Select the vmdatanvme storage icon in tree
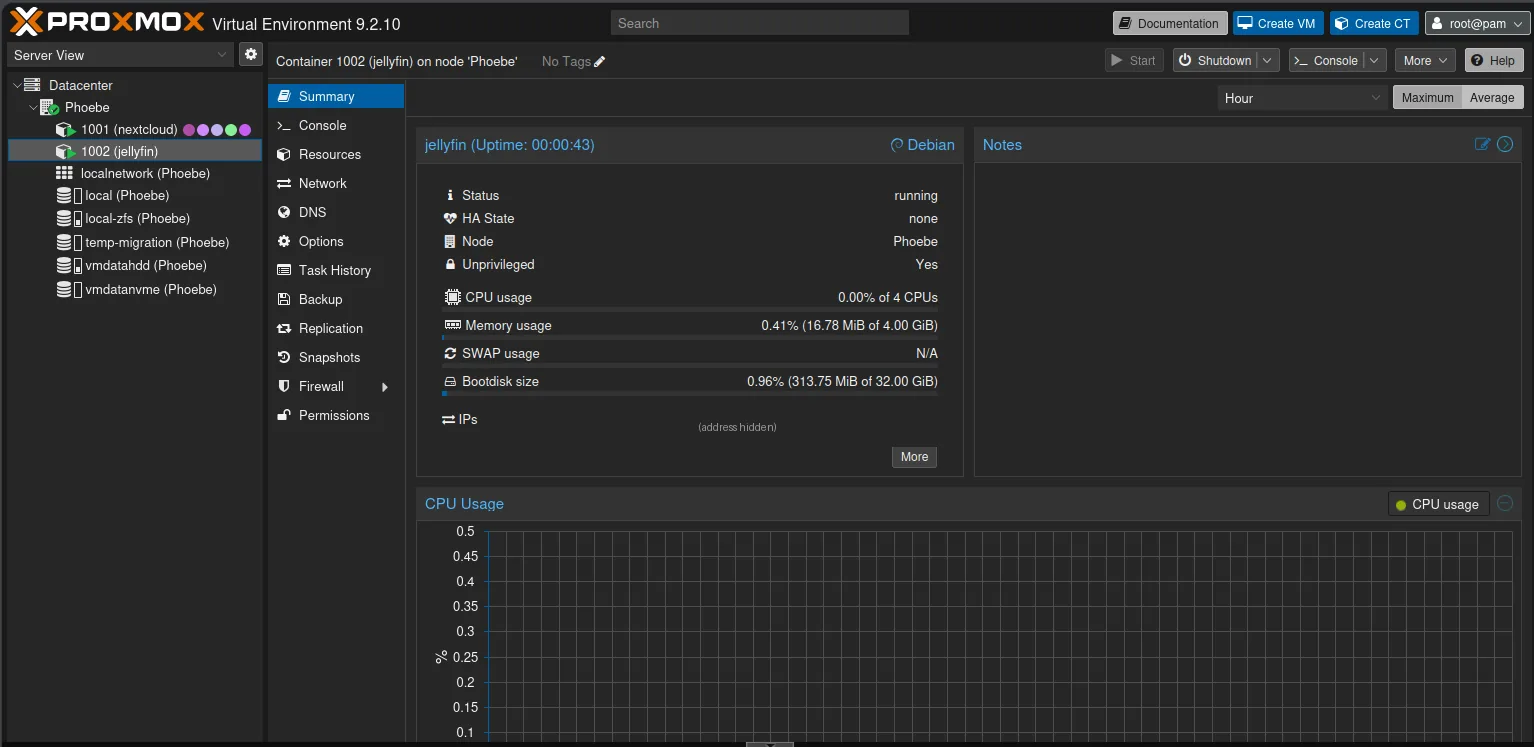This screenshot has width=1534, height=747. point(68,290)
